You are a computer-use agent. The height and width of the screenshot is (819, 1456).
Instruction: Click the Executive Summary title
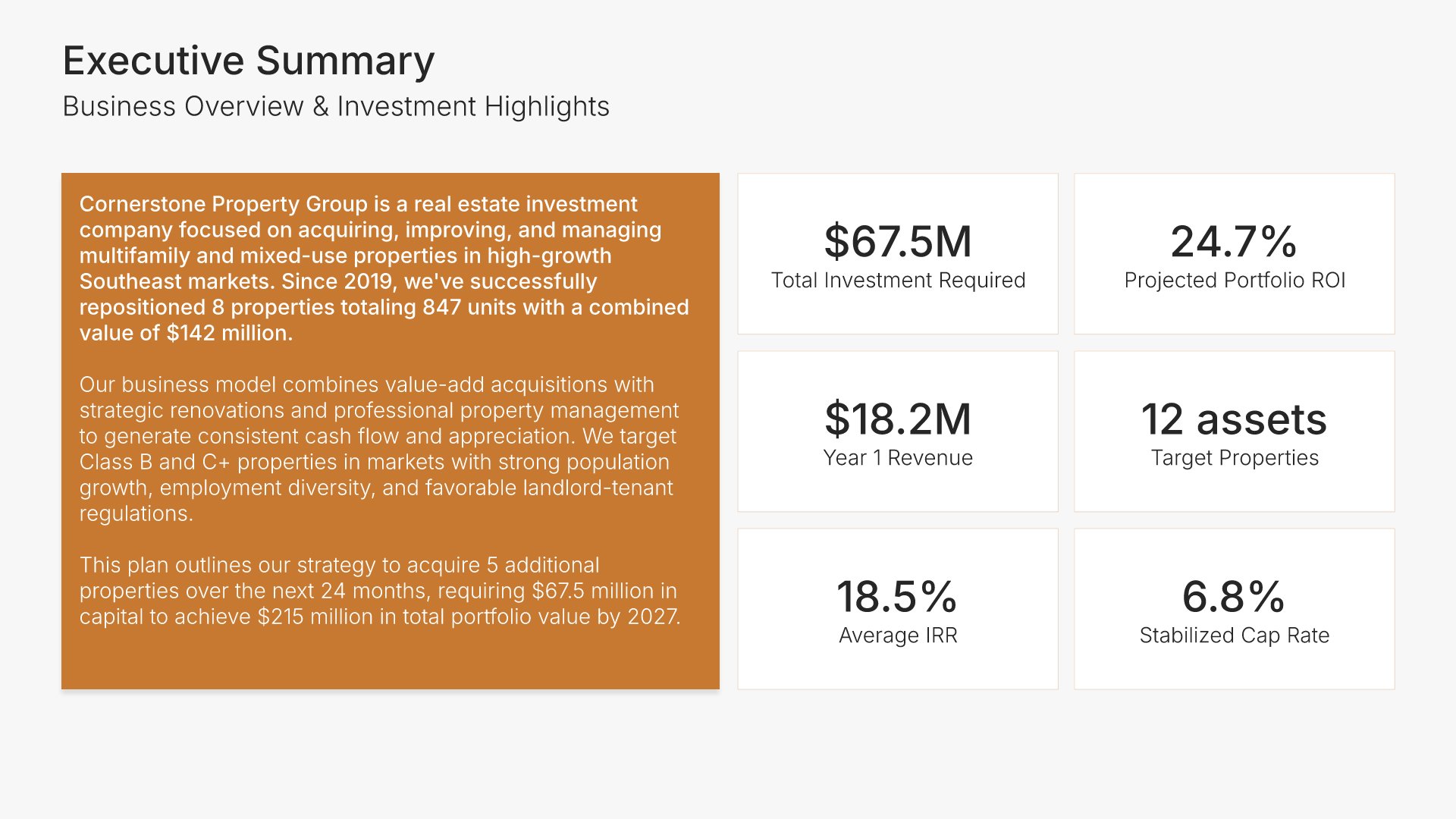pos(248,61)
